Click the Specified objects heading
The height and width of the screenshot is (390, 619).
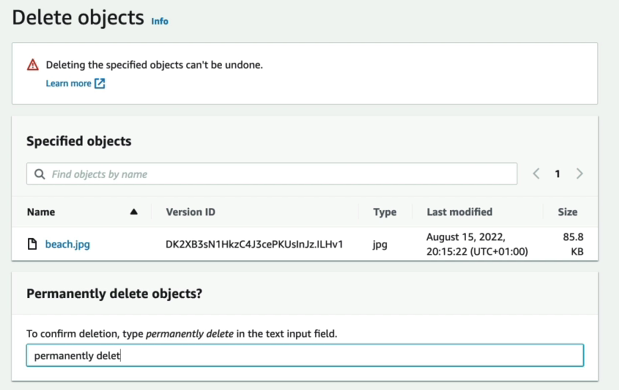(79, 141)
